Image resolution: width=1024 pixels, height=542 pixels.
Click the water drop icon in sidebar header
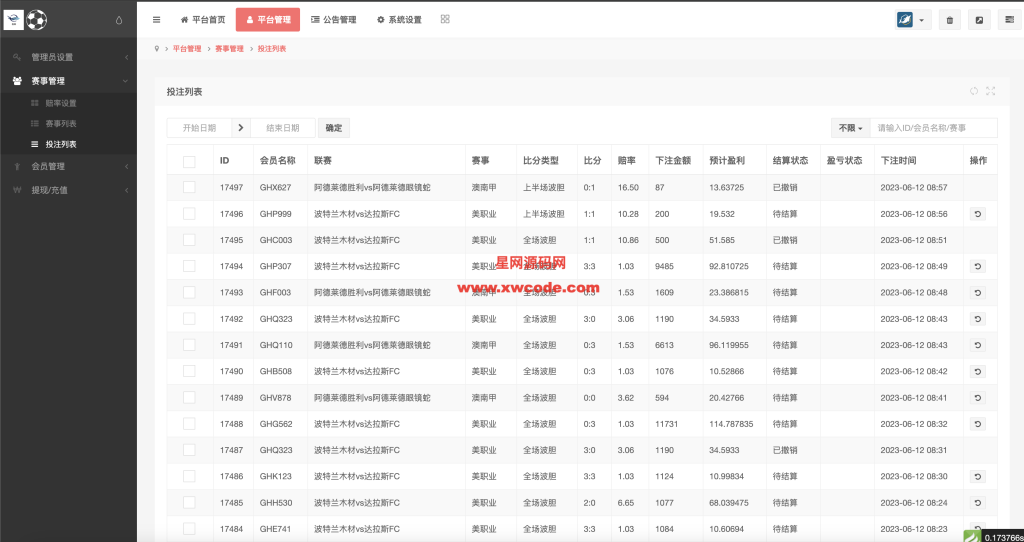click(x=119, y=20)
